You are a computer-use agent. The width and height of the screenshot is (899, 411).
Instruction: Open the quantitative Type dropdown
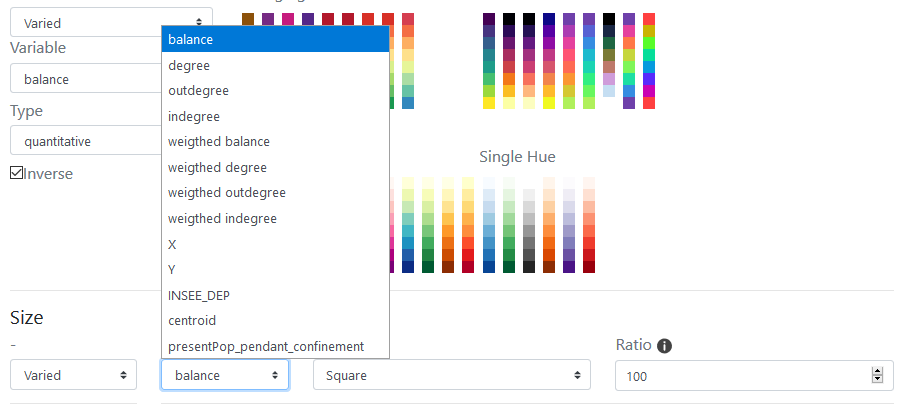(x=86, y=141)
